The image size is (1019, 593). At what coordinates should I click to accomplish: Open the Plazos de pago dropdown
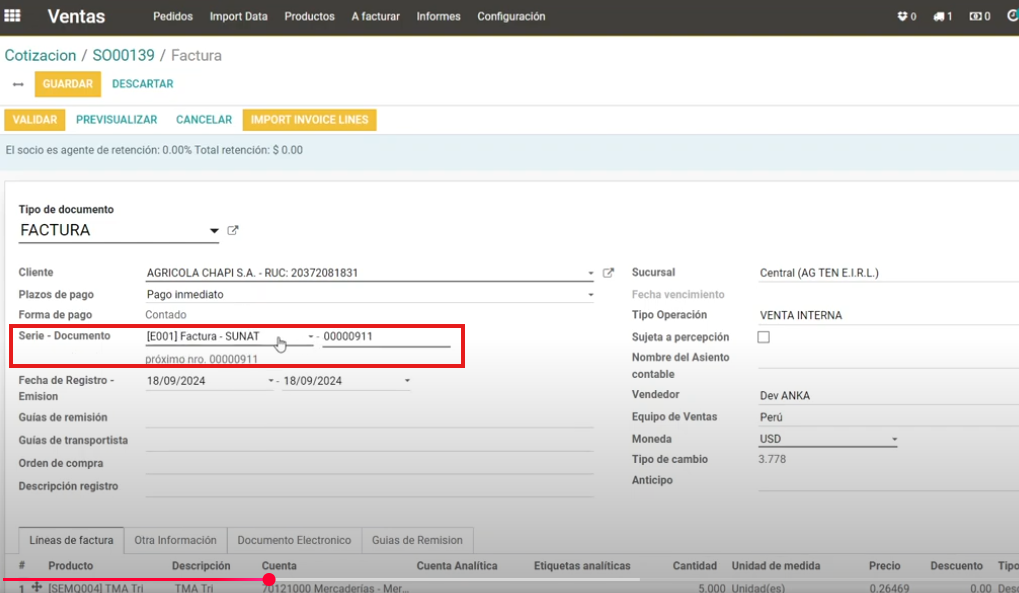(590, 293)
